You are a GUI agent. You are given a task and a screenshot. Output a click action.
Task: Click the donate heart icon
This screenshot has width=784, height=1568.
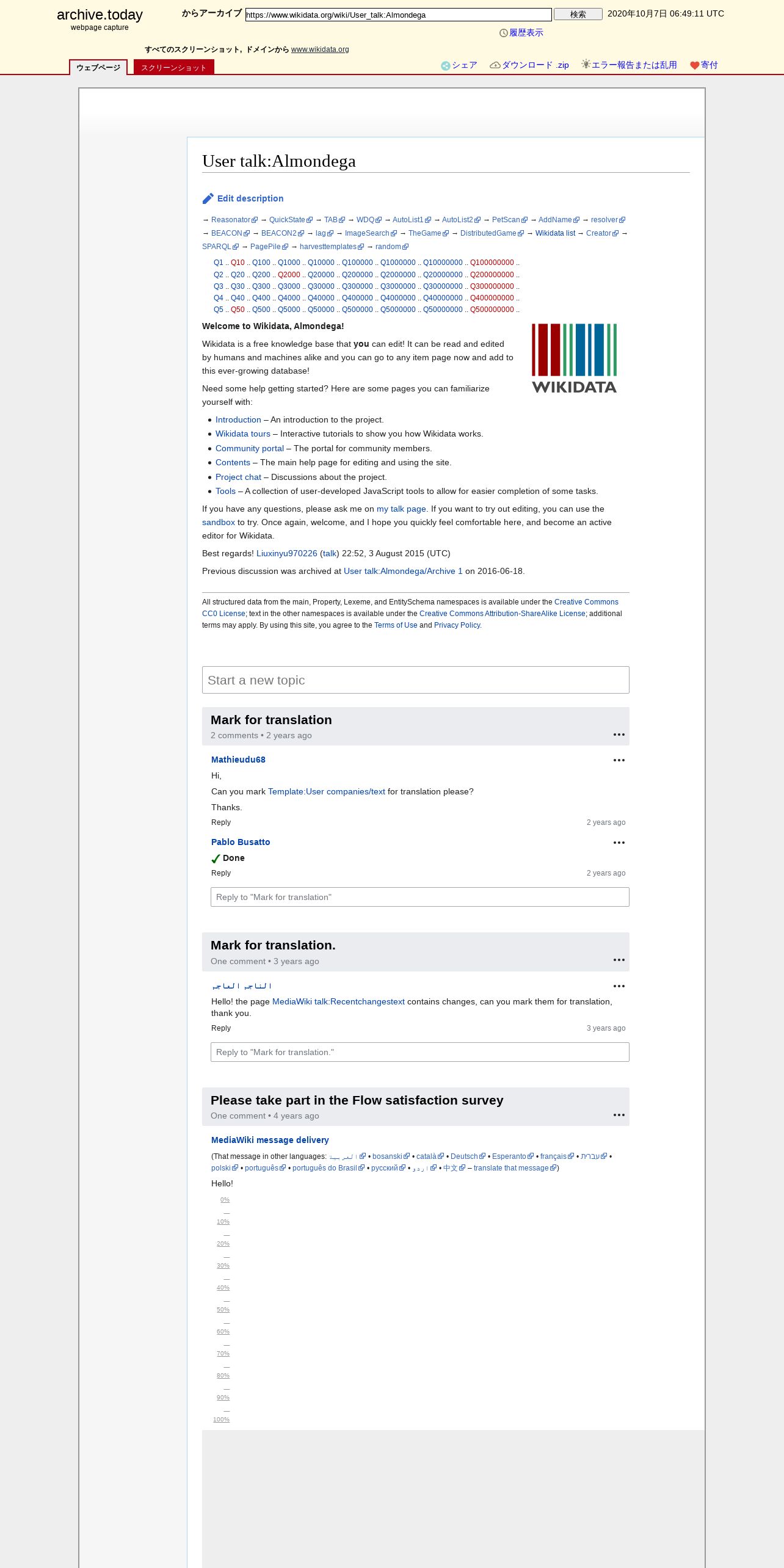click(x=694, y=65)
